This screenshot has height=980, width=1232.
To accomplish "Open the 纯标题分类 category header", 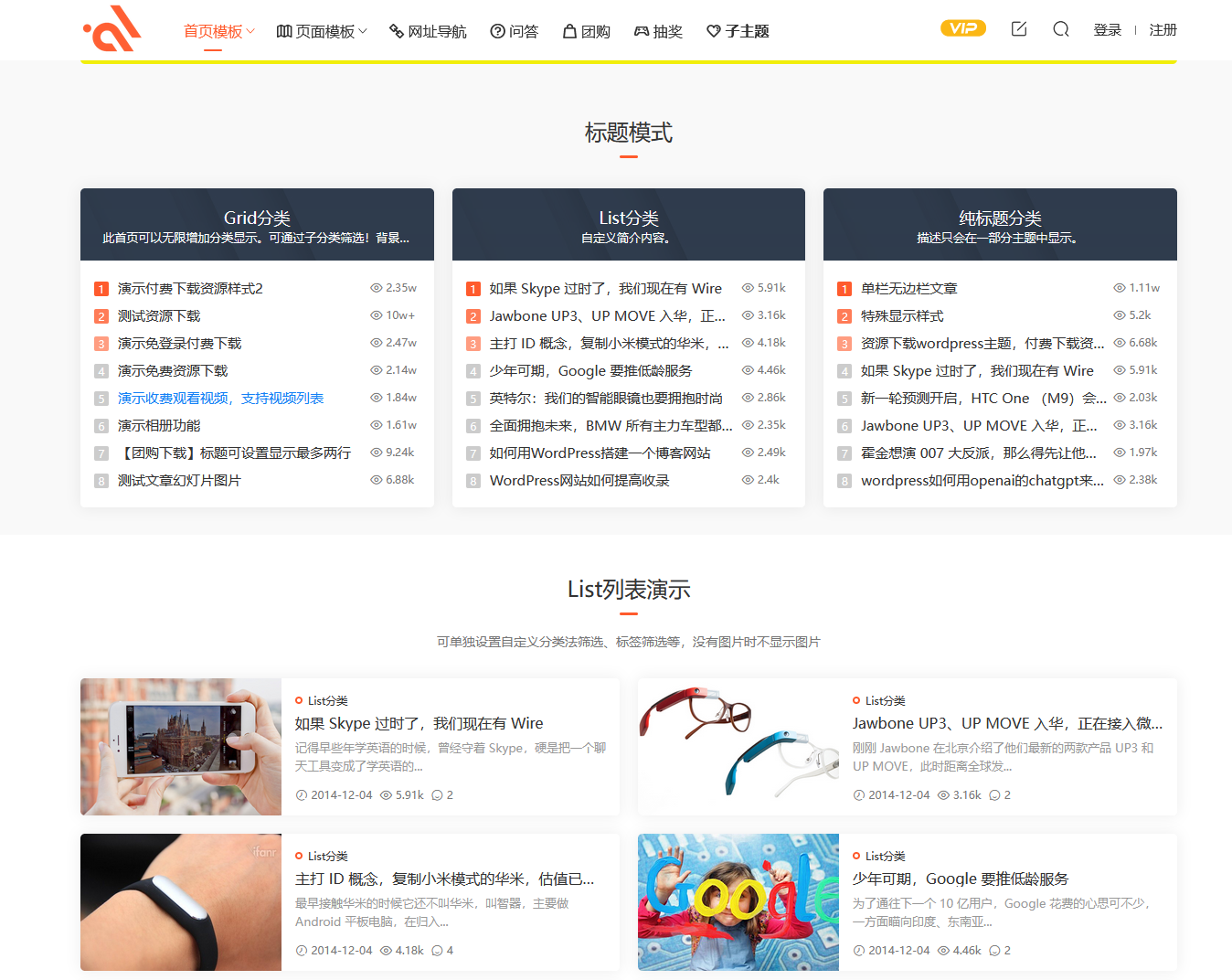I will point(1000,218).
